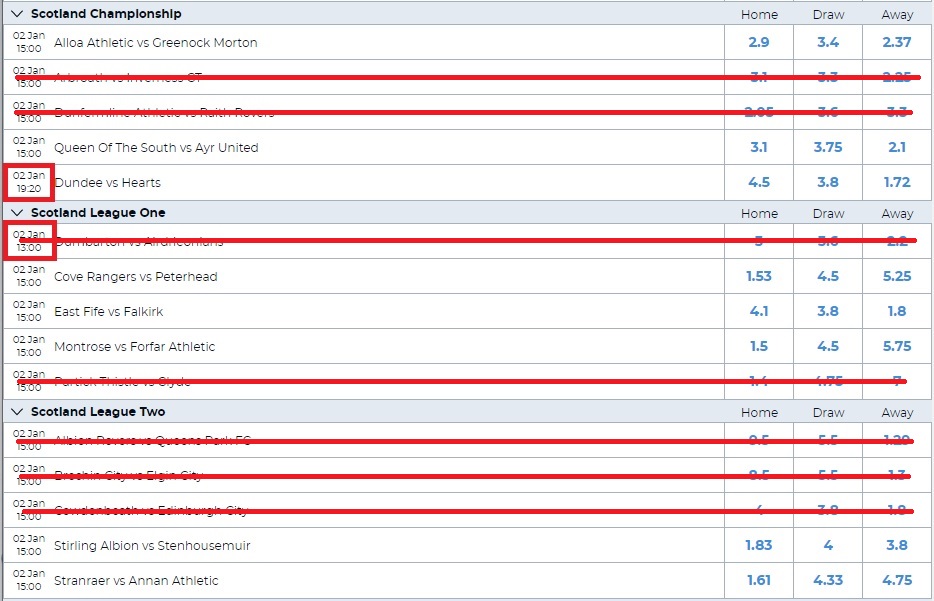Collapse the Scotland Championship section chevron
The image size is (934, 601).
pyautogui.click(x=17, y=14)
